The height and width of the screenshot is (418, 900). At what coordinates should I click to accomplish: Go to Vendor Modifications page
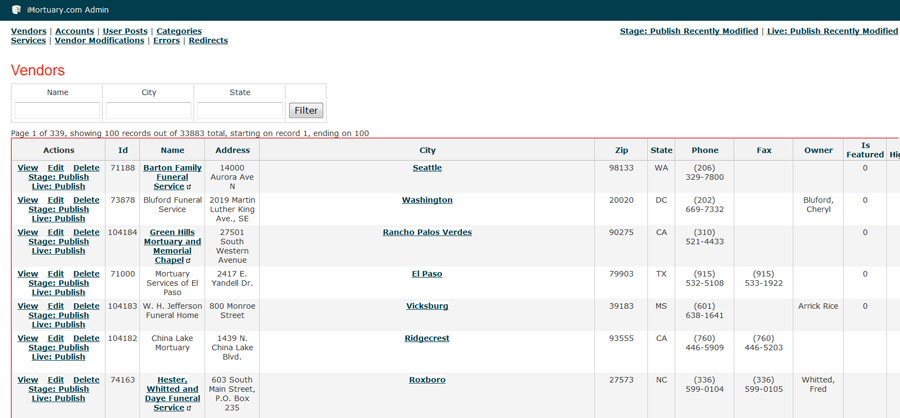99,40
